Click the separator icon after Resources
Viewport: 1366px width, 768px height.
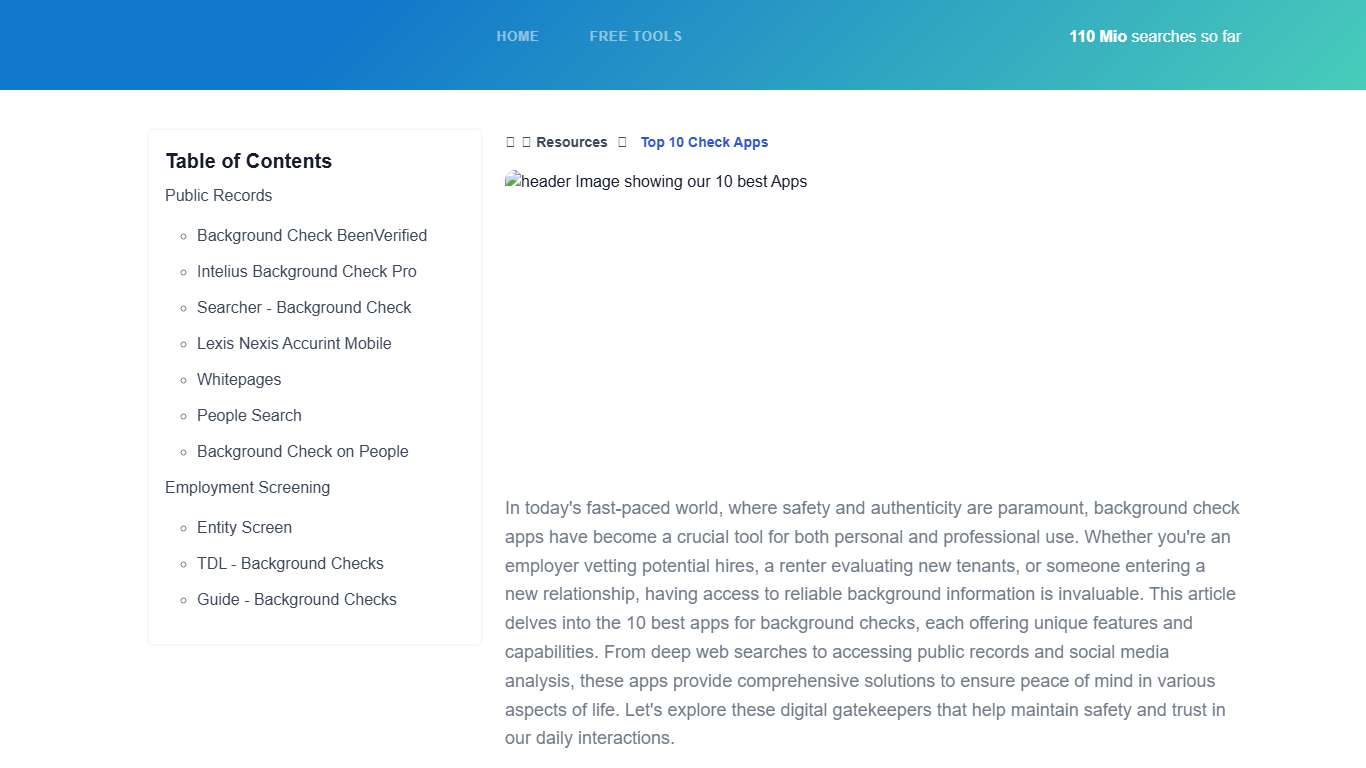pos(622,141)
